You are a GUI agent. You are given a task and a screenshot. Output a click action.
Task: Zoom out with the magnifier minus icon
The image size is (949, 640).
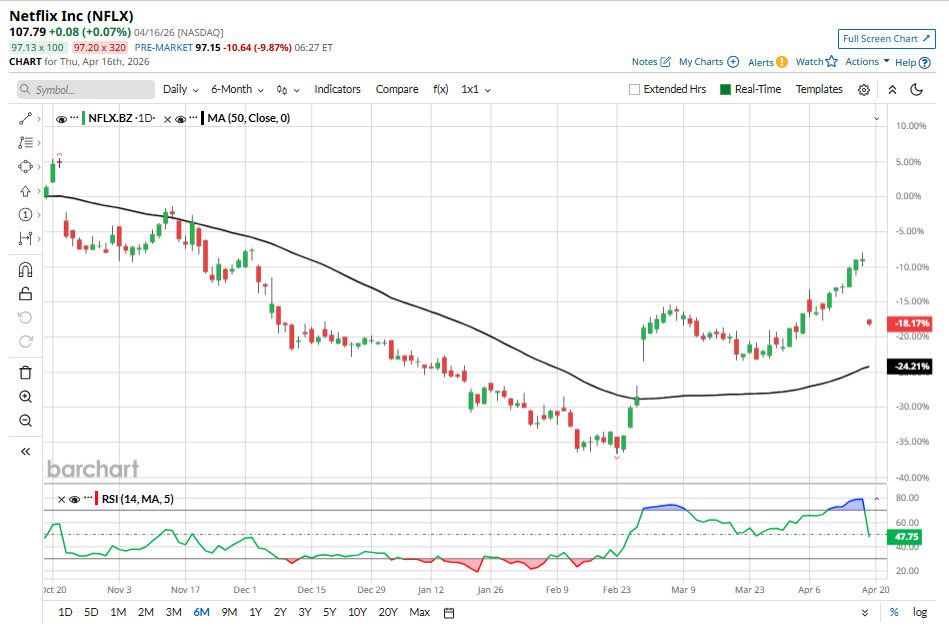[x=25, y=420]
